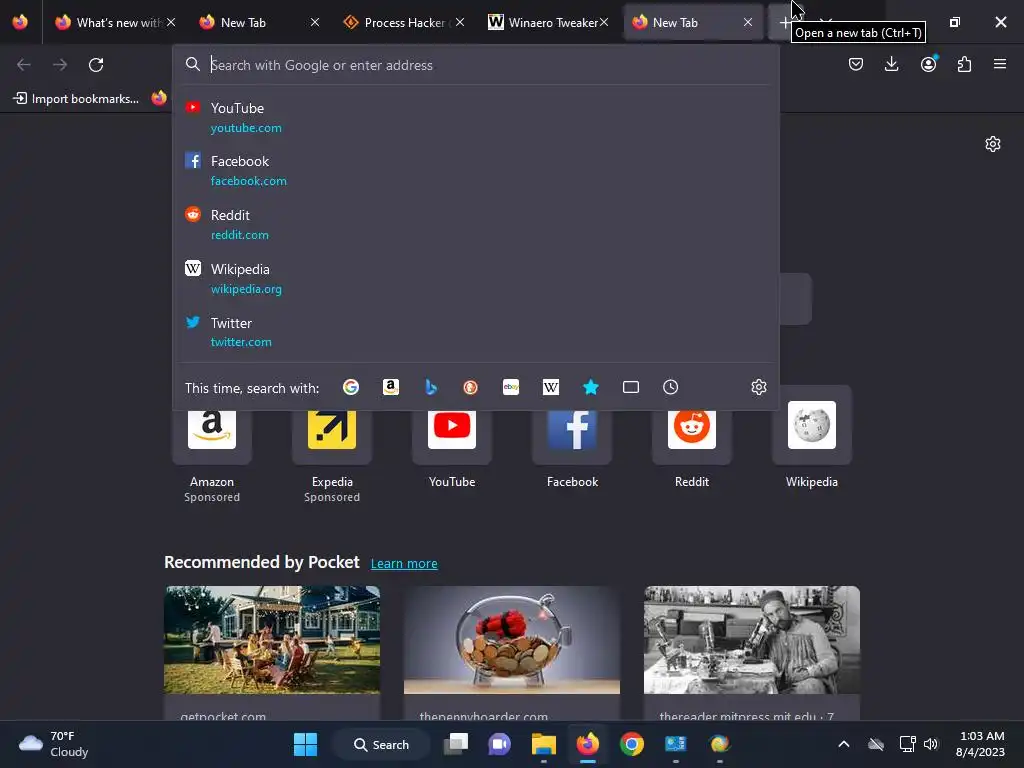The width and height of the screenshot is (1024, 768).
Task: Open Task View from the taskbar
Action: pos(456,744)
